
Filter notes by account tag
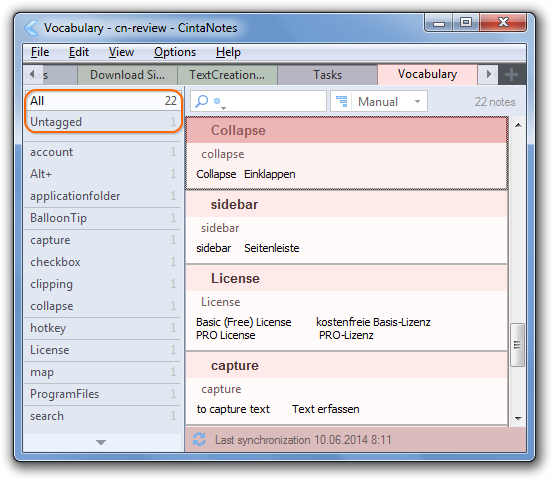coord(103,152)
